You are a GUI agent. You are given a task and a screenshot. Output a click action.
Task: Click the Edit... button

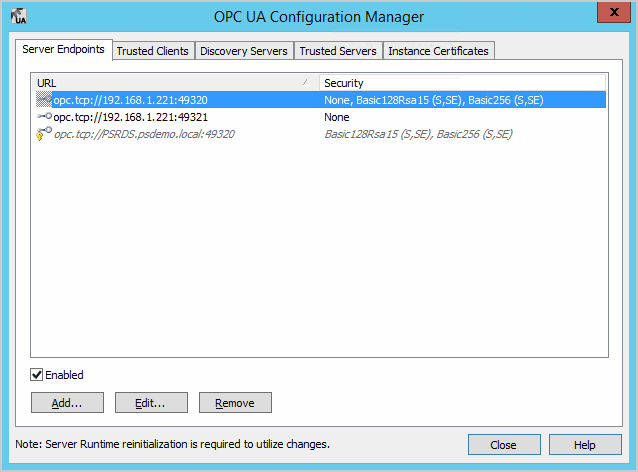coord(151,402)
